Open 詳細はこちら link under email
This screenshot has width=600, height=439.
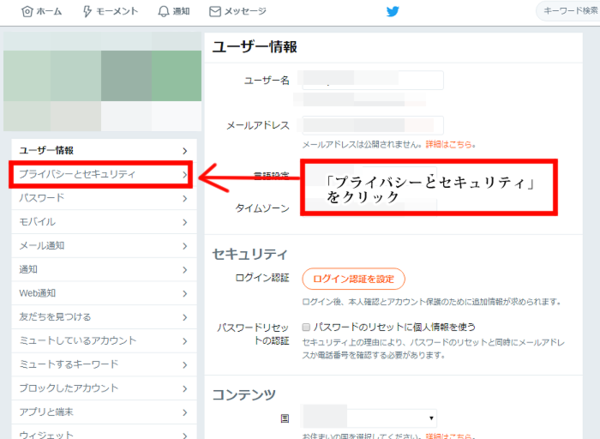click(448, 144)
